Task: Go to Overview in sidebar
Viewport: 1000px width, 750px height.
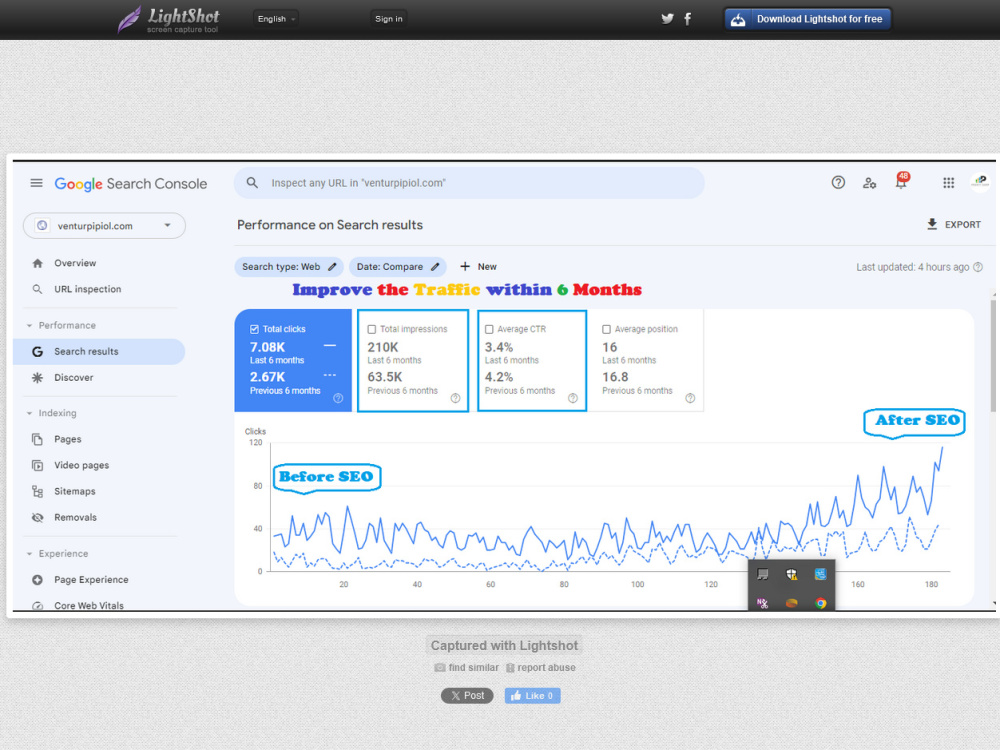Action: click(x=75, y=263)
